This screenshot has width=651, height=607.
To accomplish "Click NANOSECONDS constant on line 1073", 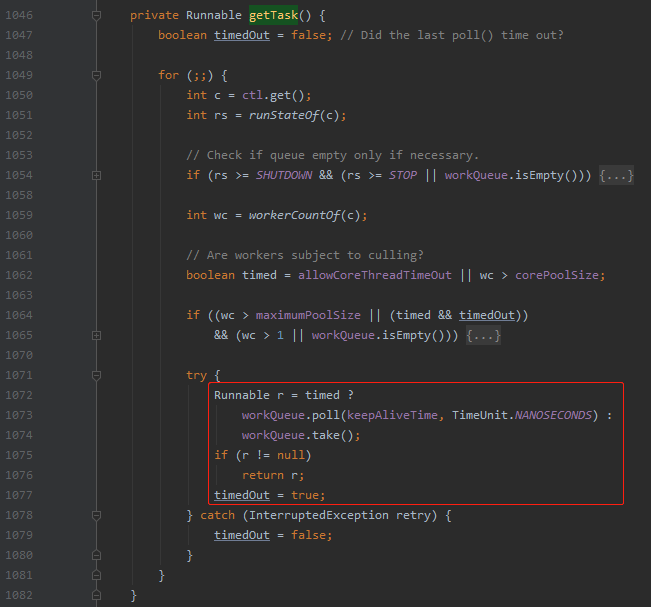I will (553, 415).
